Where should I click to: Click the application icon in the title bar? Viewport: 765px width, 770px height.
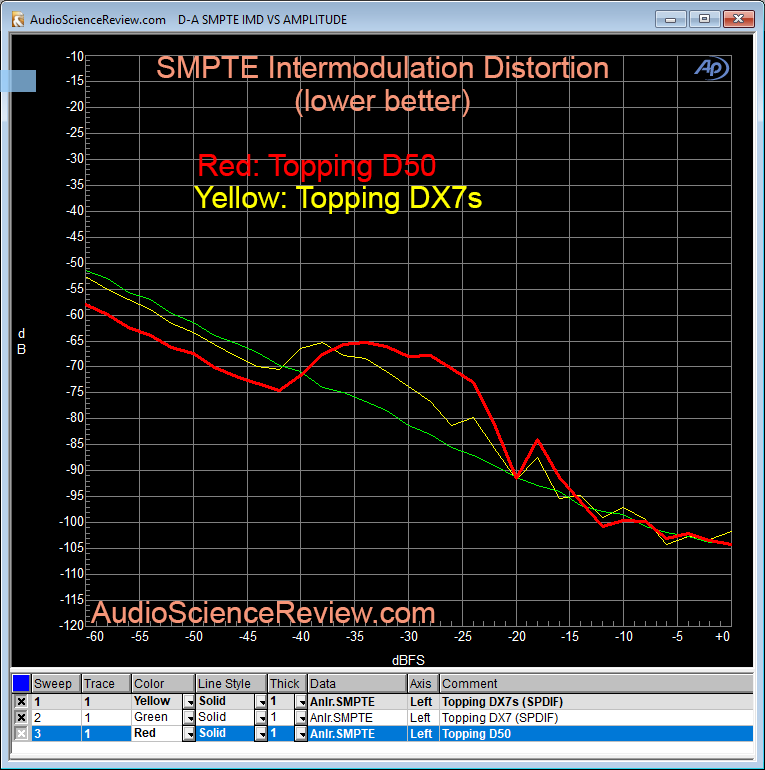[18, 20]
